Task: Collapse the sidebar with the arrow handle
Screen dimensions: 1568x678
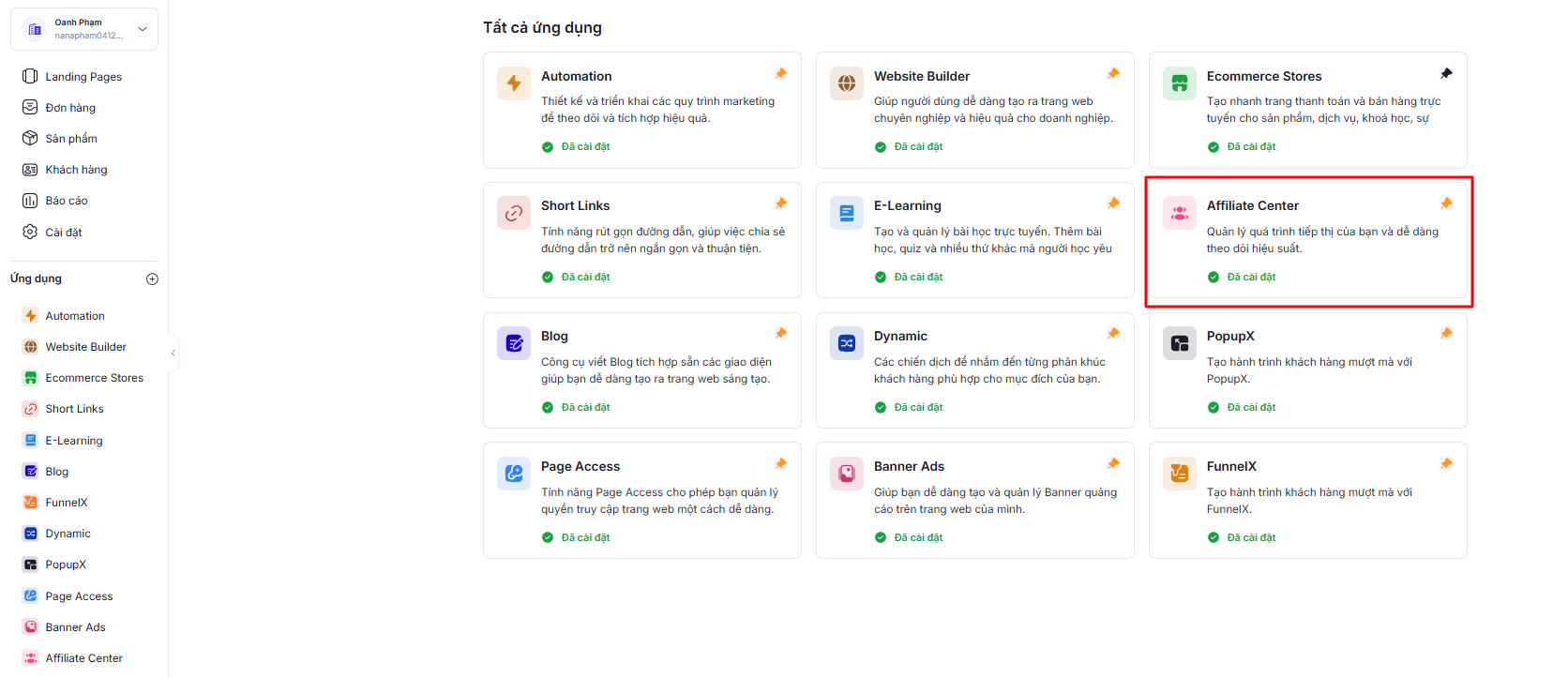Action: [173, 354]
